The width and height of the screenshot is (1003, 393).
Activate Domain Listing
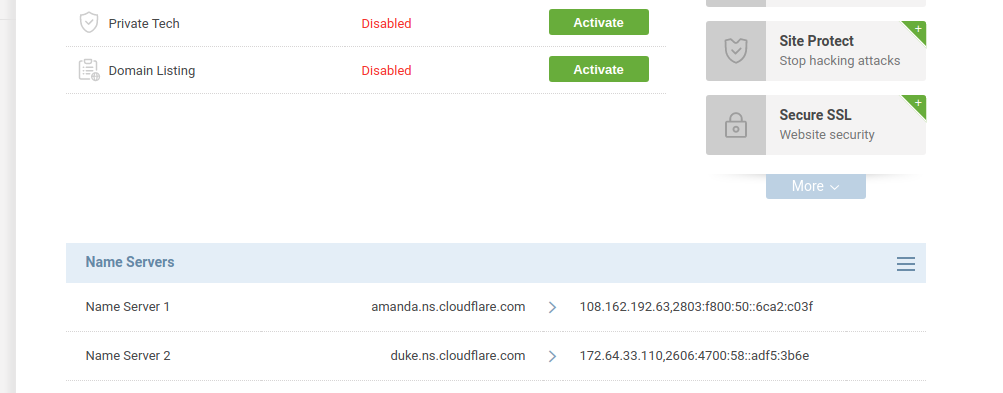click(x=599, y=69)
